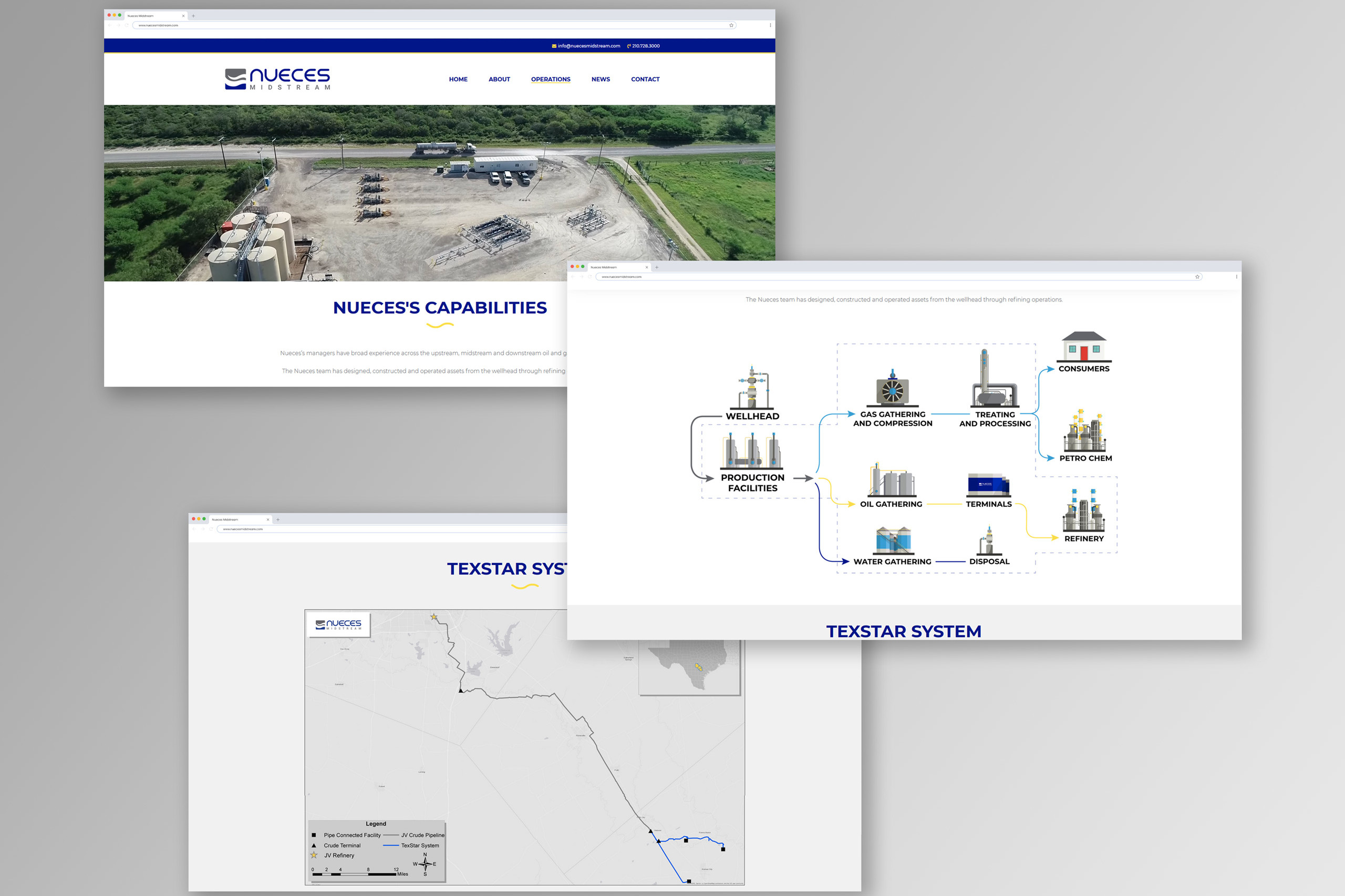The height and width of the screenshot is (896, 1345).
Task: Click the JV Crude Pipeline legend entry
Action: 414,835
